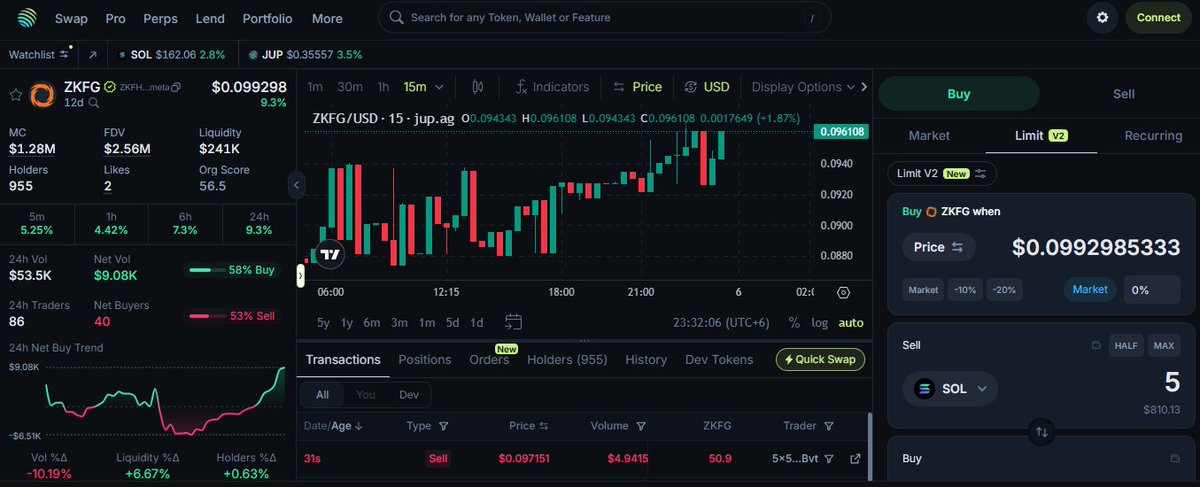
Task: Swap Sell and Buy tokens arrows
Action: coord(1041,432)
